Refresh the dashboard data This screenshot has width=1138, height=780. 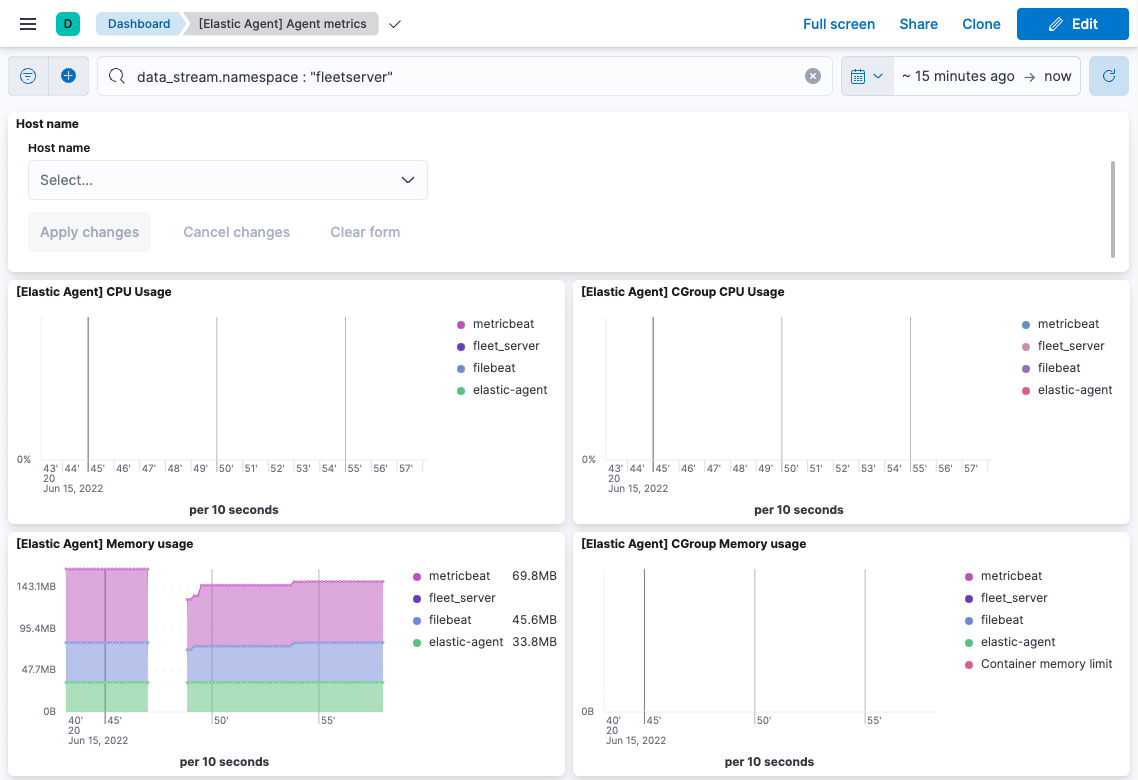(x=1110, y=75)
